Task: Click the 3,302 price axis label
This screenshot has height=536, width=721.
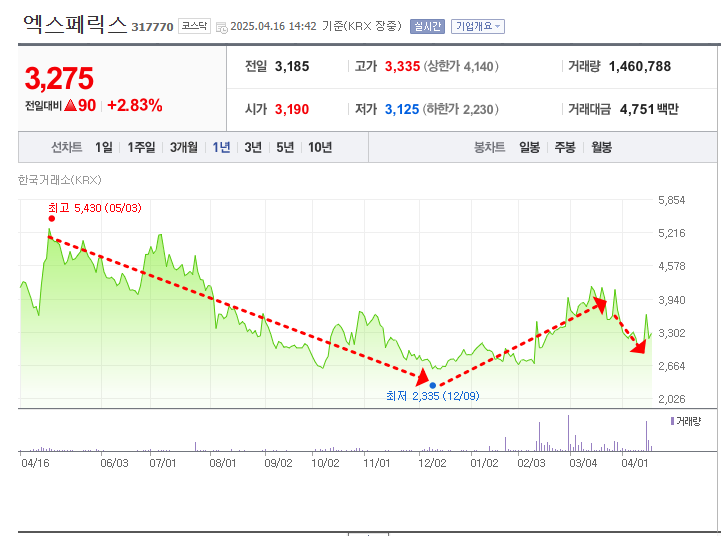Action: coord(672,333)
